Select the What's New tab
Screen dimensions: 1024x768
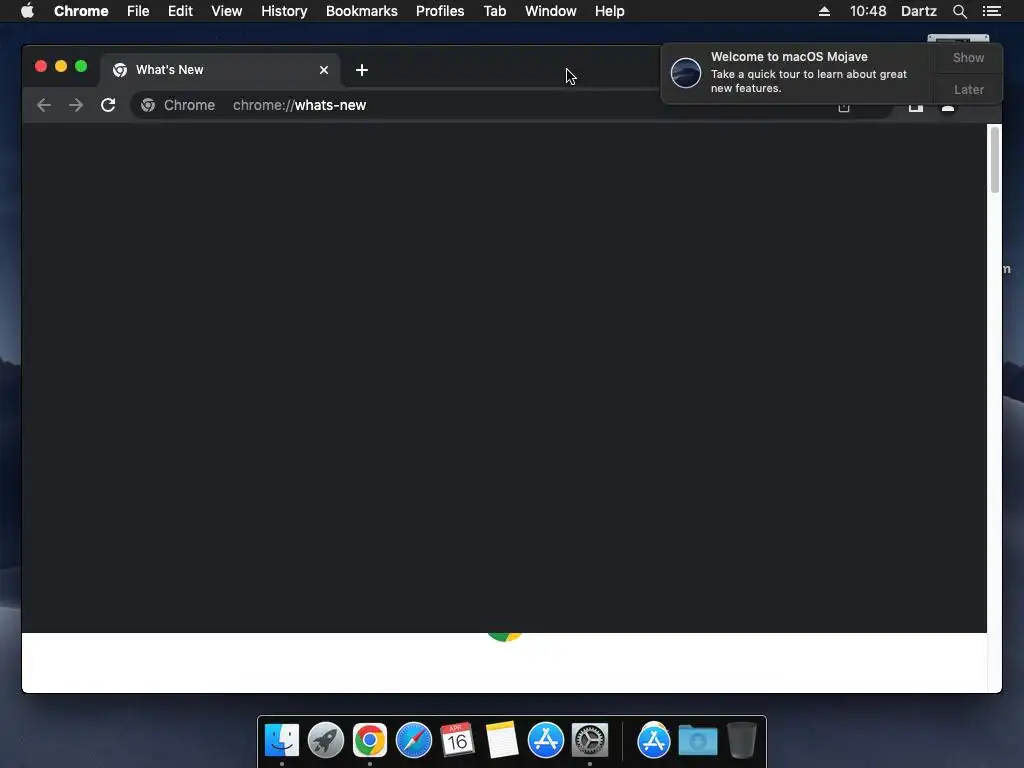pyautogui.click(x=220, y=70)
